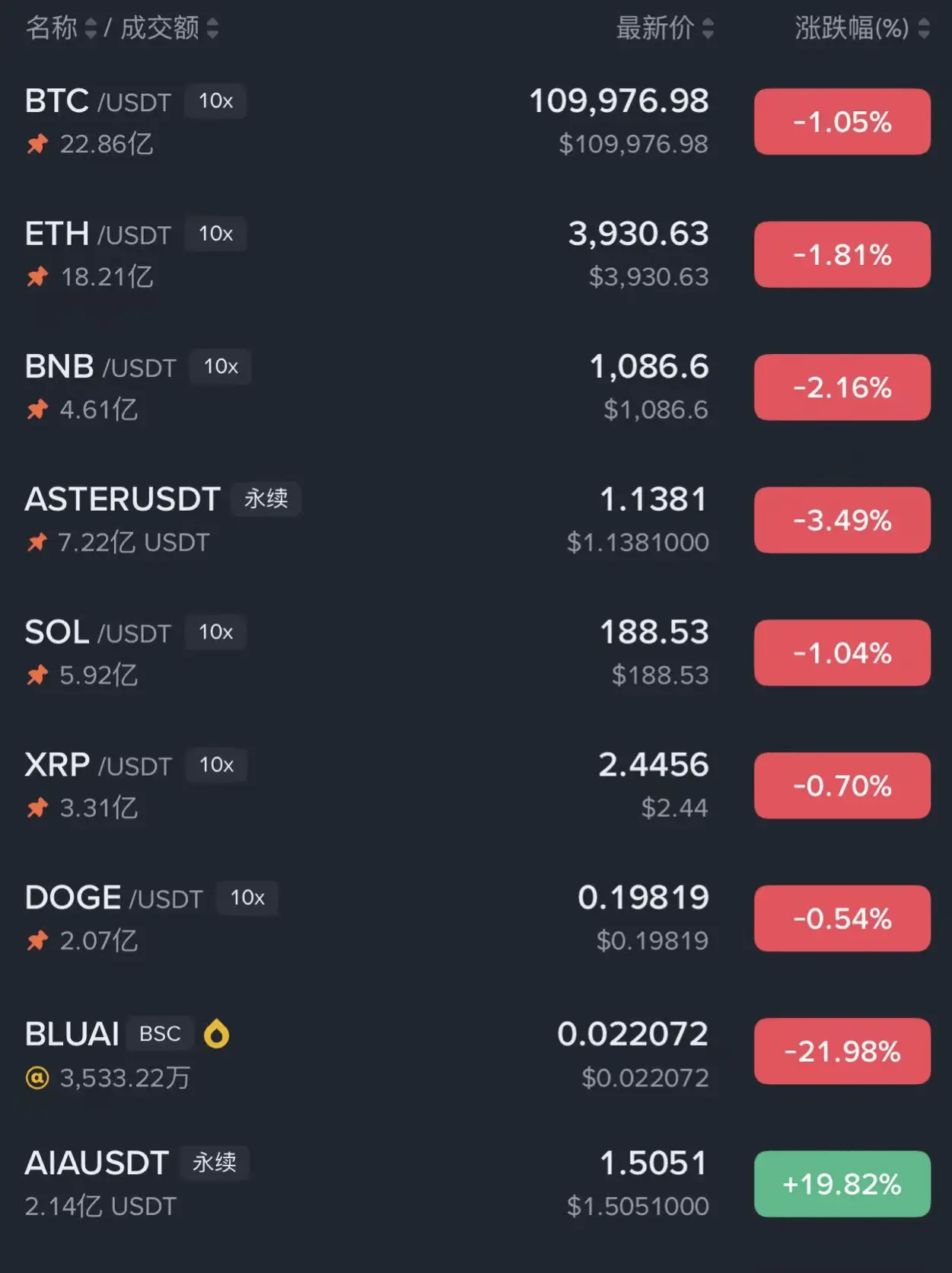Click the 永续 tag beside ASTERUSDT
The height and width of the screenshot is (1273, 952).
[266, 499]
